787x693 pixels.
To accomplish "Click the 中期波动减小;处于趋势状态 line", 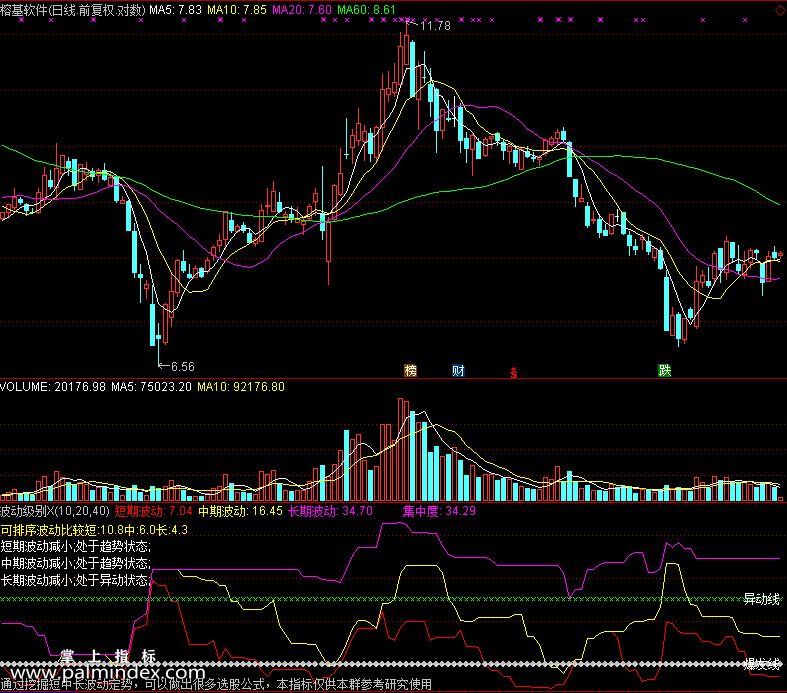I will (x=75, y=564).
